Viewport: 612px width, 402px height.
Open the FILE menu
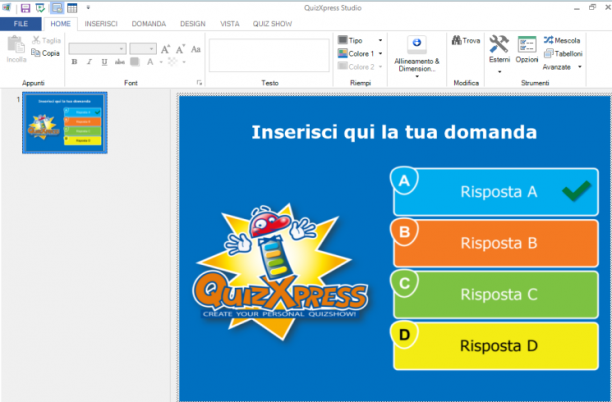point(21,24)
